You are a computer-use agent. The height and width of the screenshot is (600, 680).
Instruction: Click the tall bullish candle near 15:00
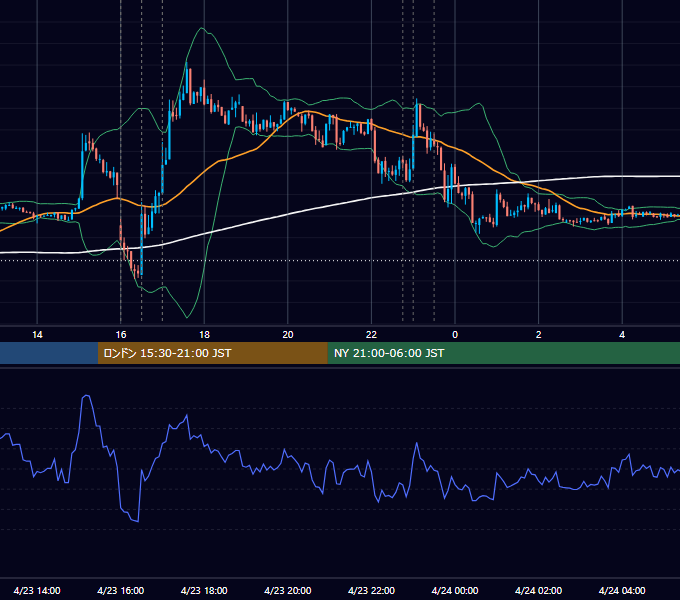(83, 166)
